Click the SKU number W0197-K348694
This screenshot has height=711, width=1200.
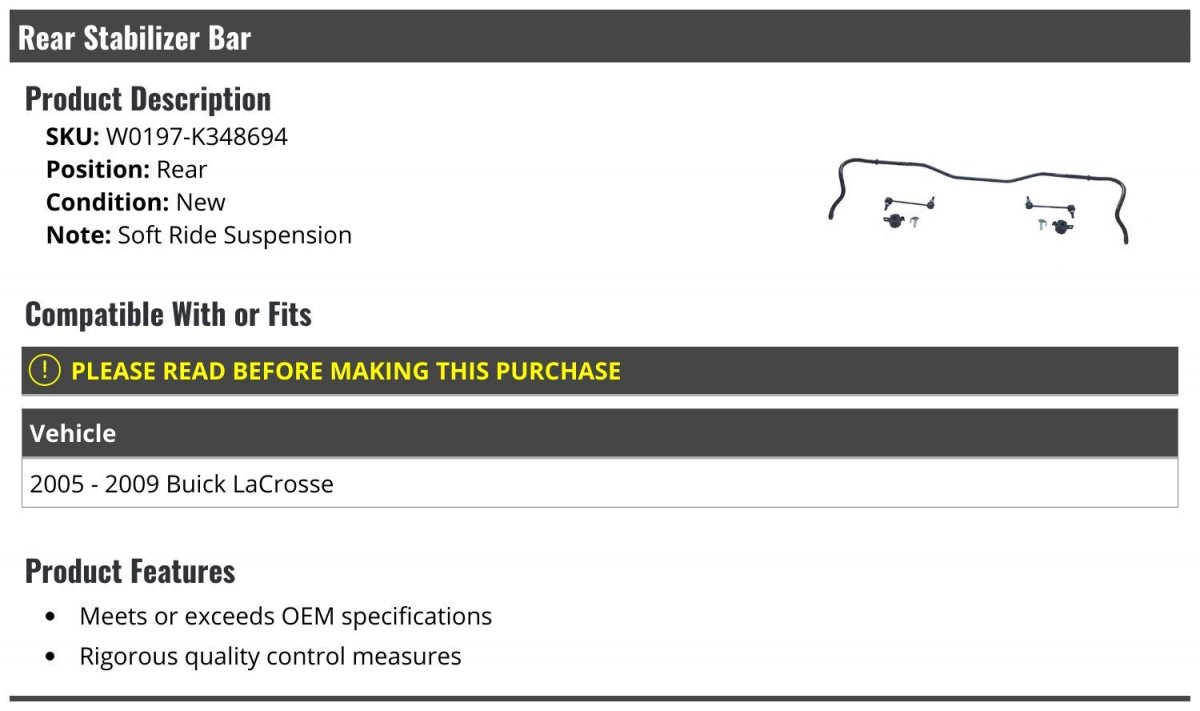(196, 137)
